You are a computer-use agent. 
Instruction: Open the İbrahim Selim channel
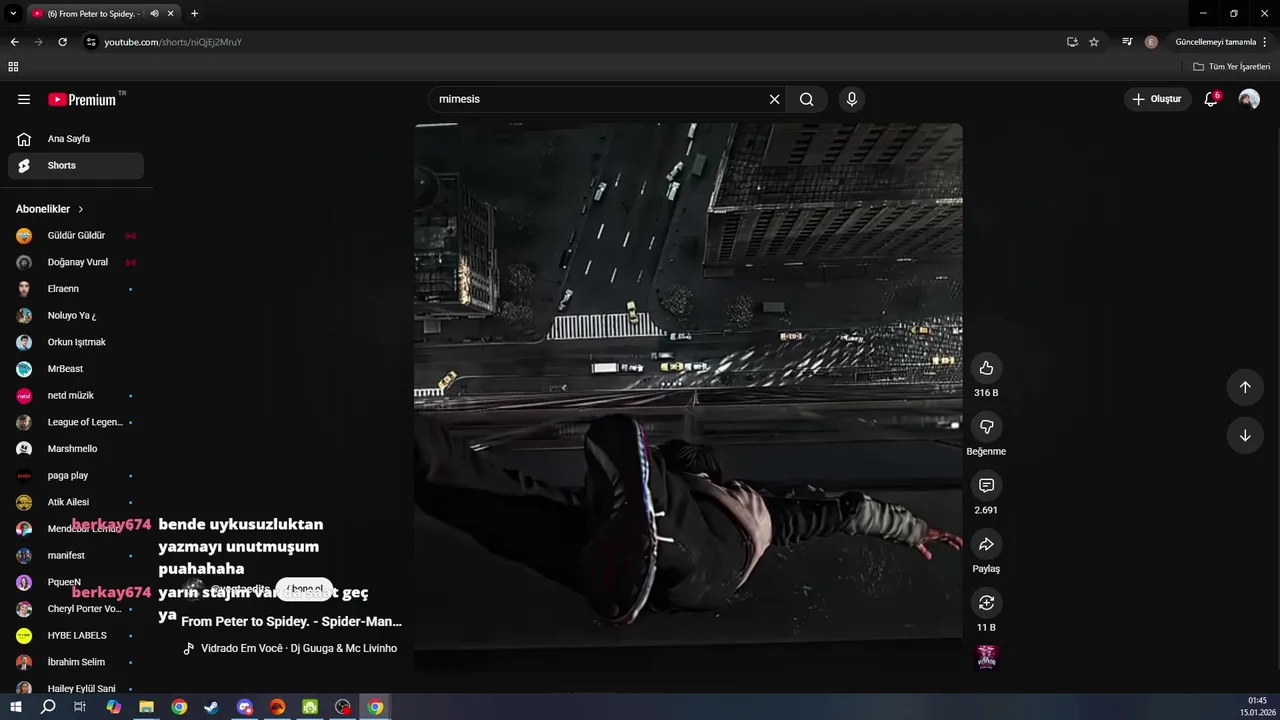coord(76,662)
